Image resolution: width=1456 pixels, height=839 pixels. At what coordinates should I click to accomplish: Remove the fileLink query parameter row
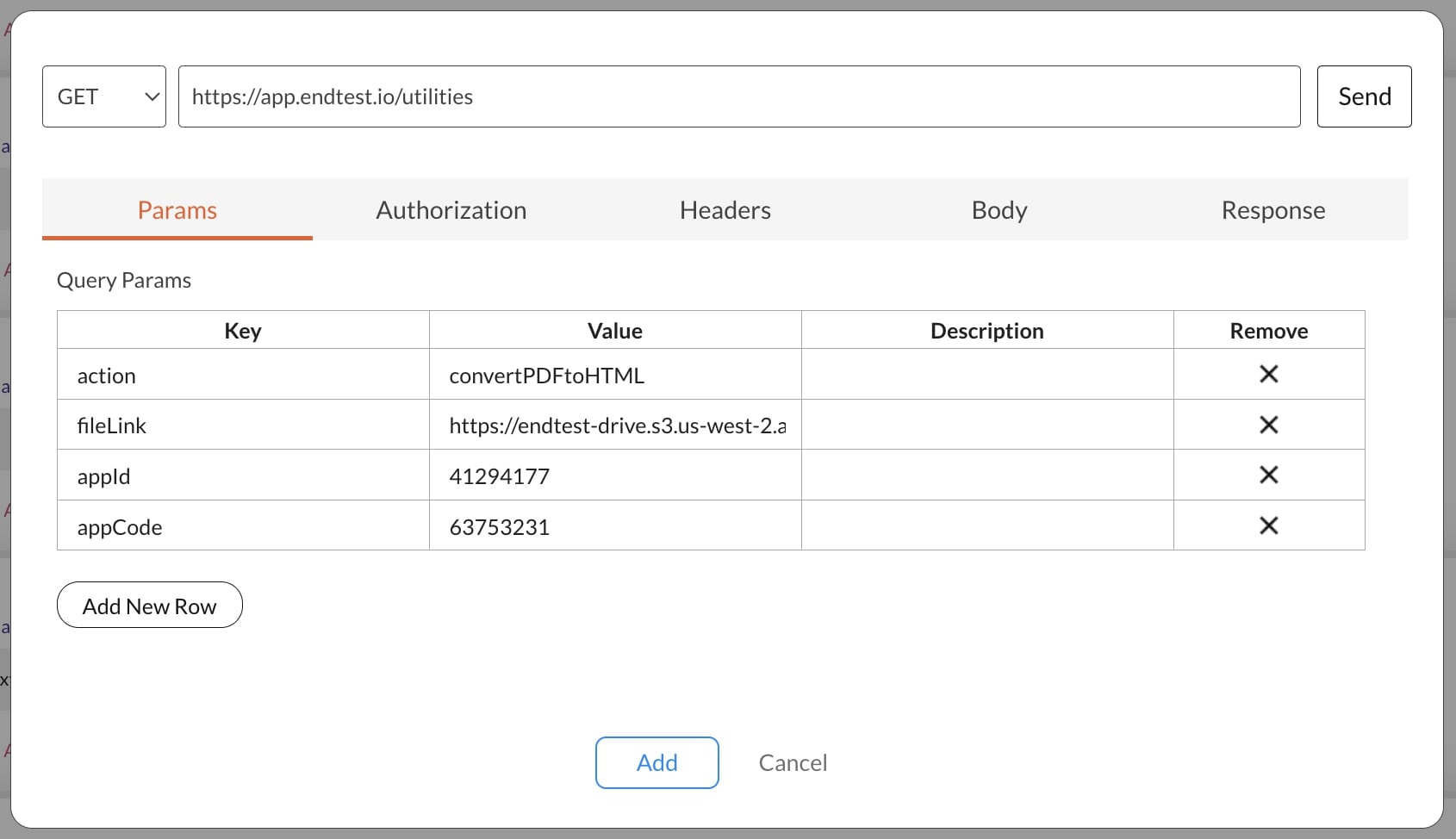point(1269,425)
